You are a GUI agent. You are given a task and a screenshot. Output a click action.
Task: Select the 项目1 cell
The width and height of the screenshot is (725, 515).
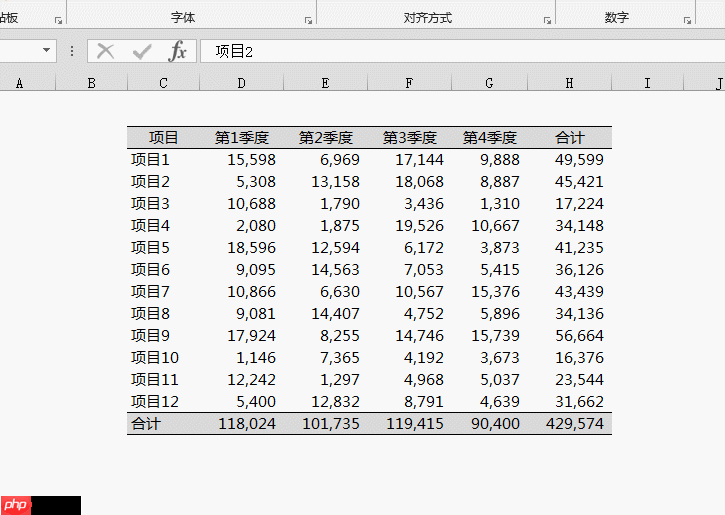(163, 159)
